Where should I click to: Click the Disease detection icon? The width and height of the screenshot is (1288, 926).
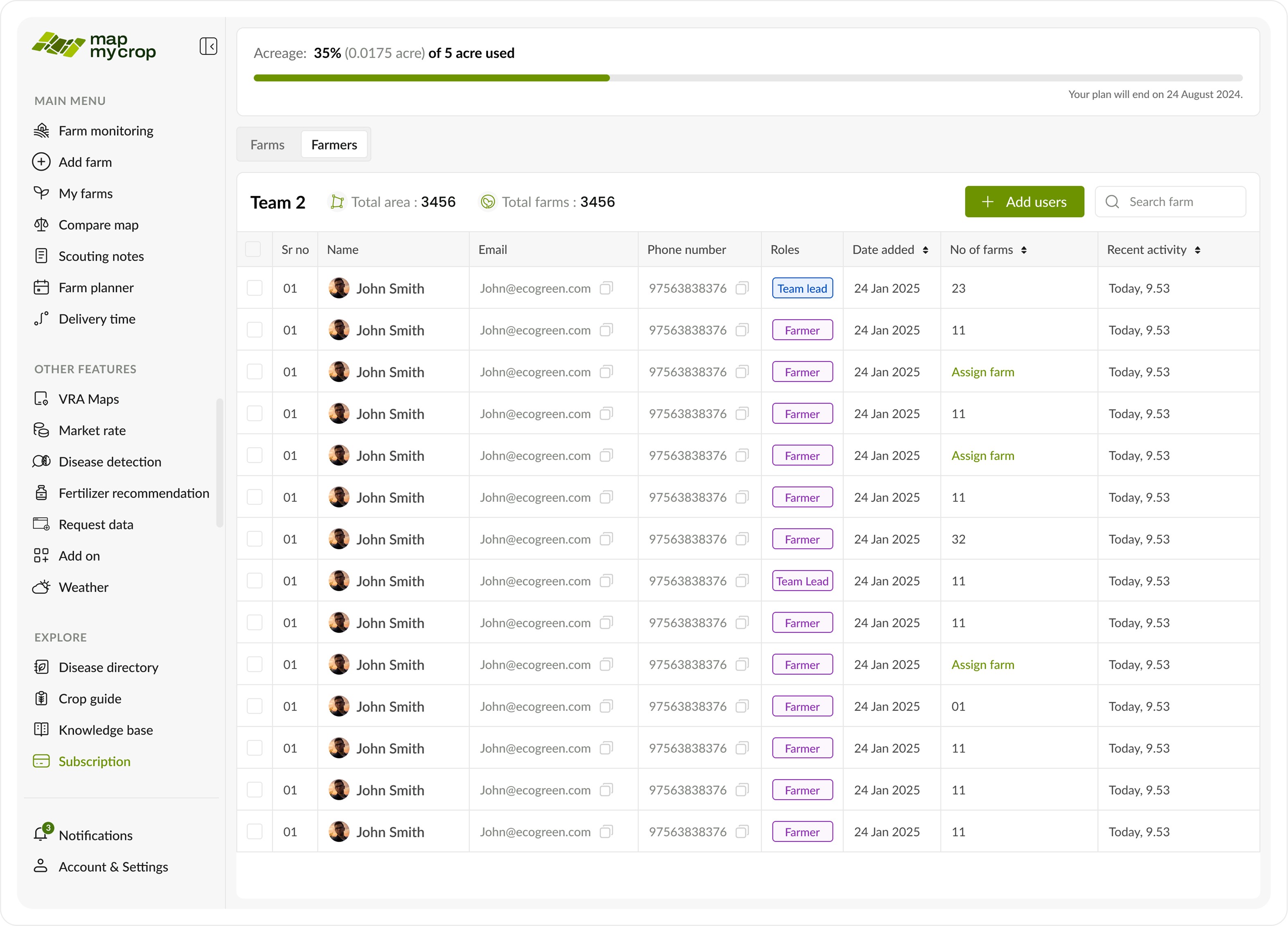41,462
